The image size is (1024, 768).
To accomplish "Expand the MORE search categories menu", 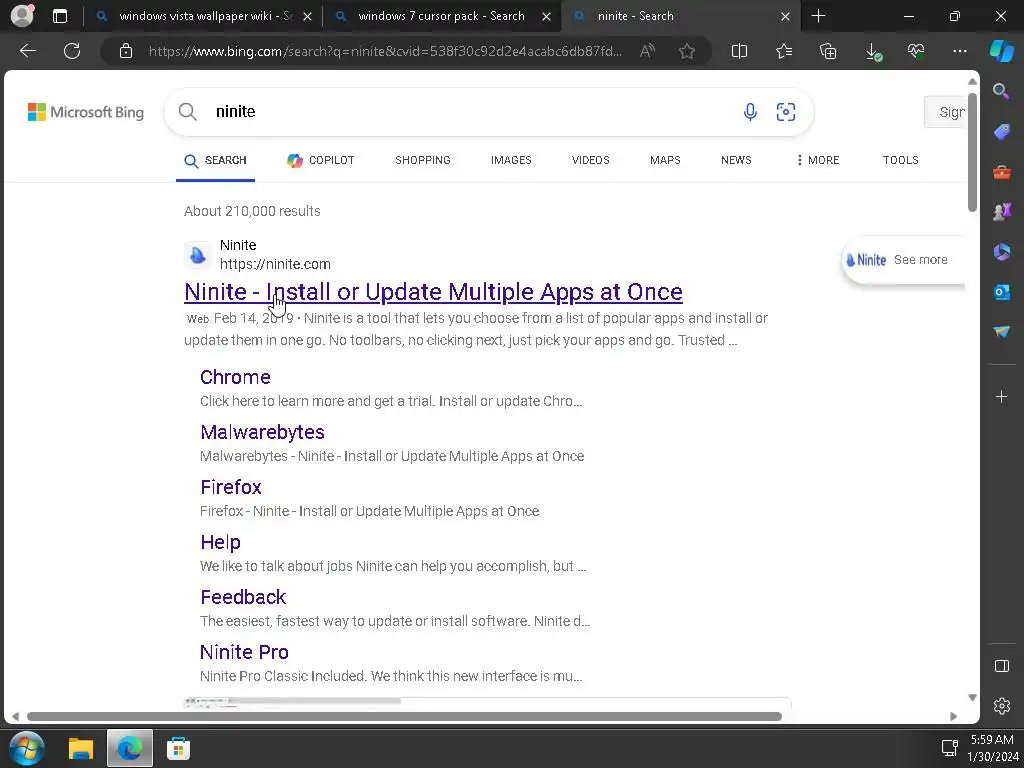I will coord(818,160).
